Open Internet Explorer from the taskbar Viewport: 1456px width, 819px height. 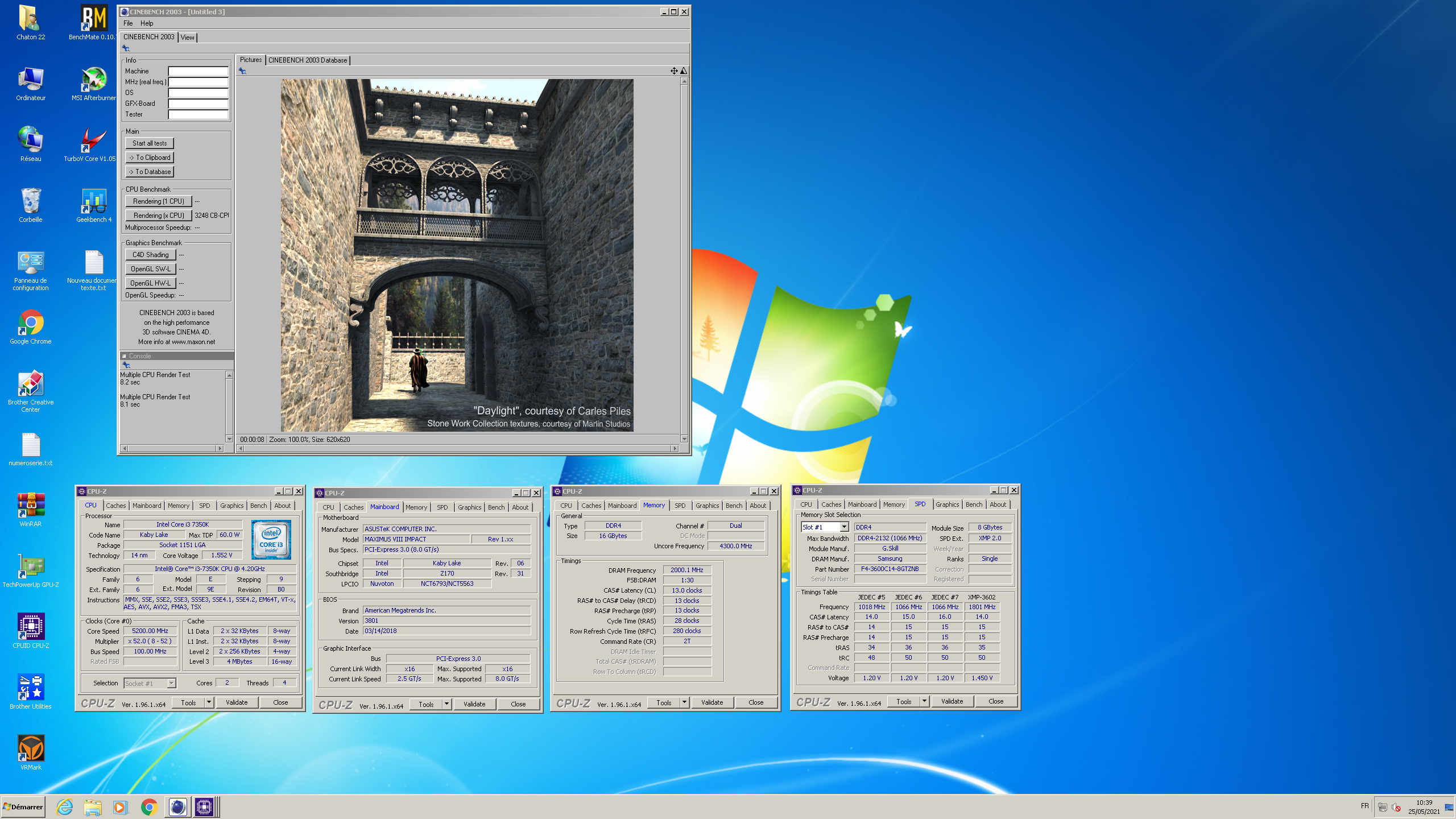(65, 806)
